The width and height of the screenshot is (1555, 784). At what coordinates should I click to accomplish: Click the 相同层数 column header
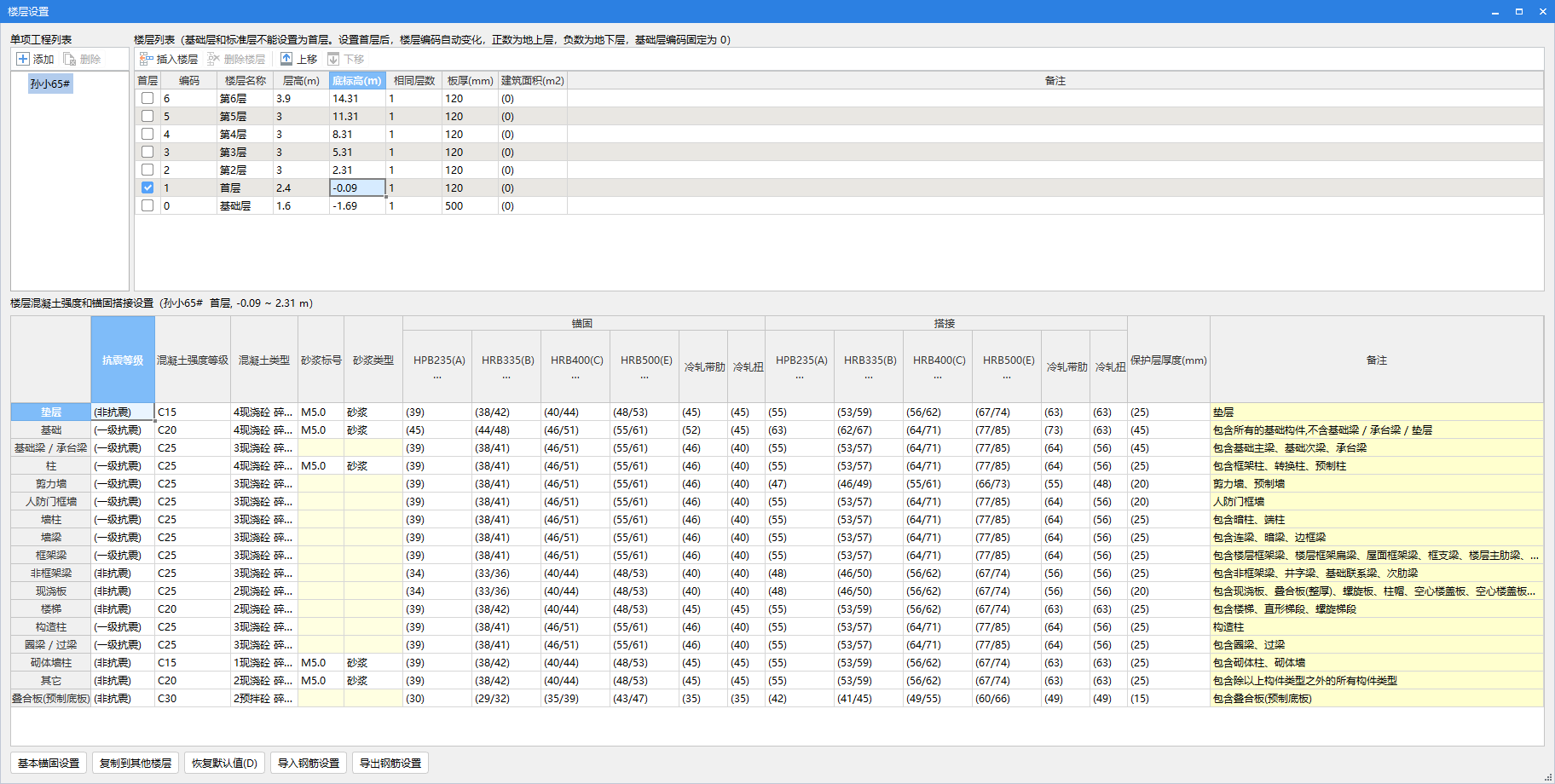[413, 80]
